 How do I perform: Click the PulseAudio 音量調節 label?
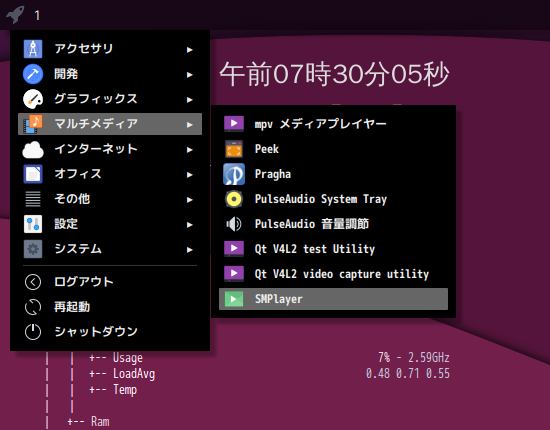pos(312,224)
